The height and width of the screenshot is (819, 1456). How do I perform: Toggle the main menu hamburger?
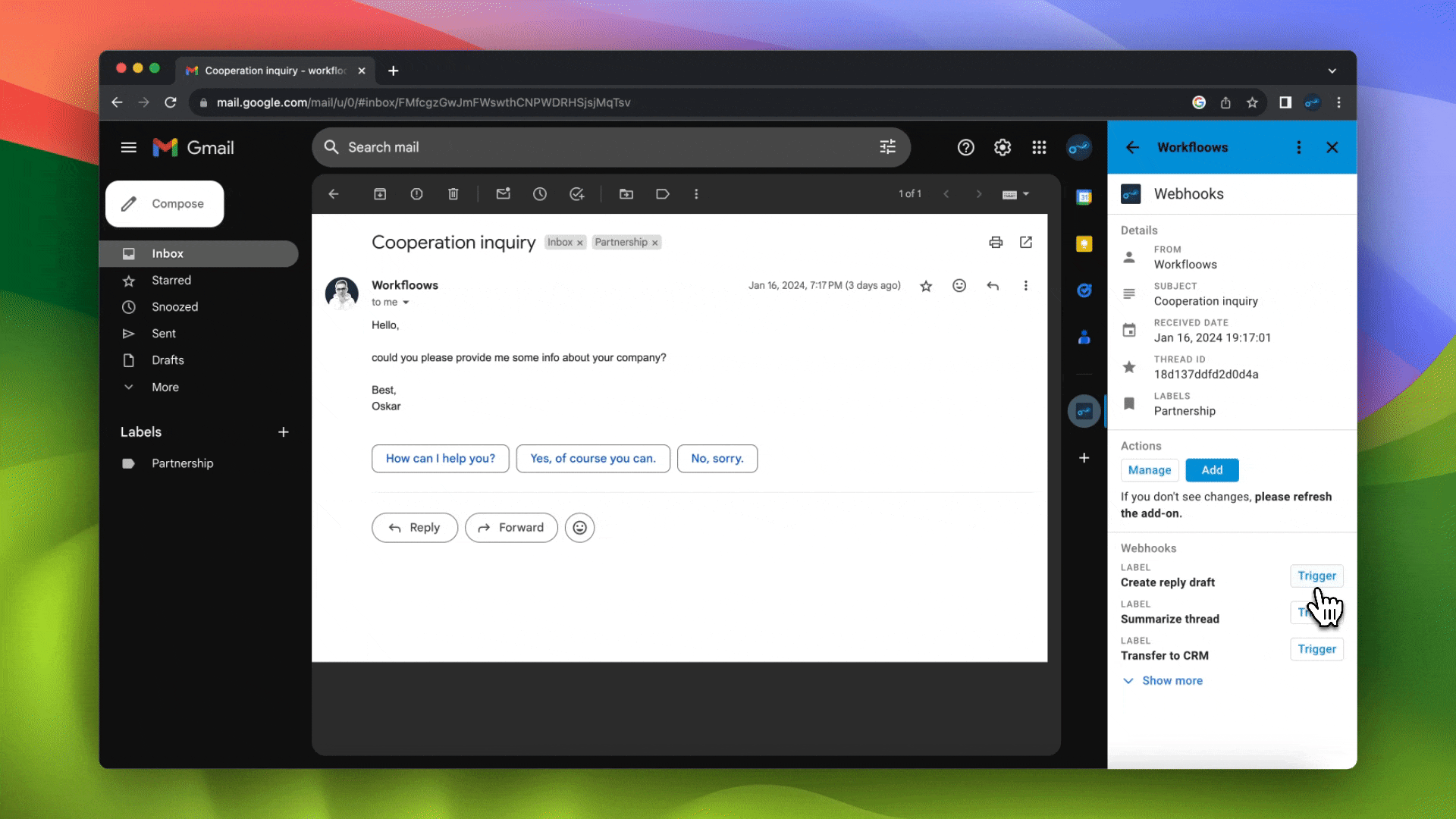click(x=129, y=148)
